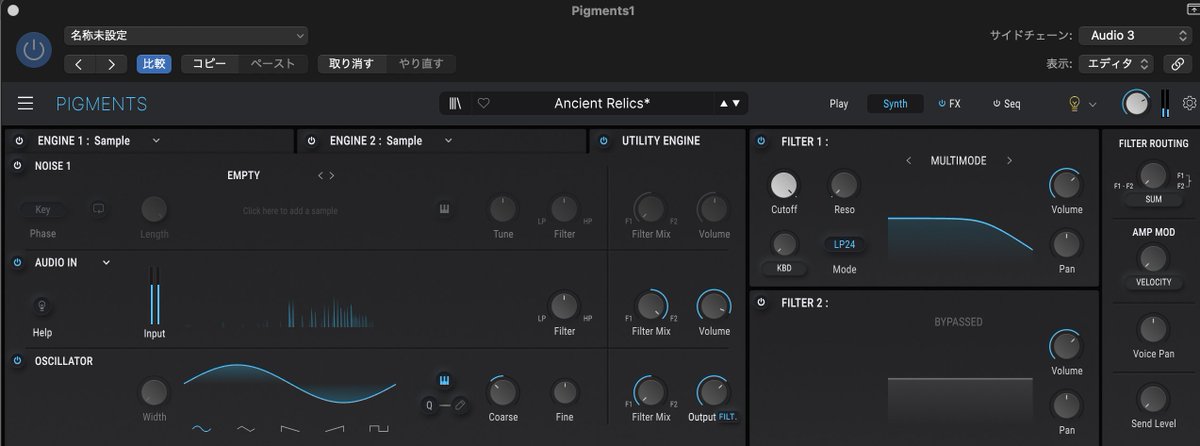Click the Ancient Relics preset name
Image resolution: width=1200 pixels, height=446 pixels.
point(602,103)
